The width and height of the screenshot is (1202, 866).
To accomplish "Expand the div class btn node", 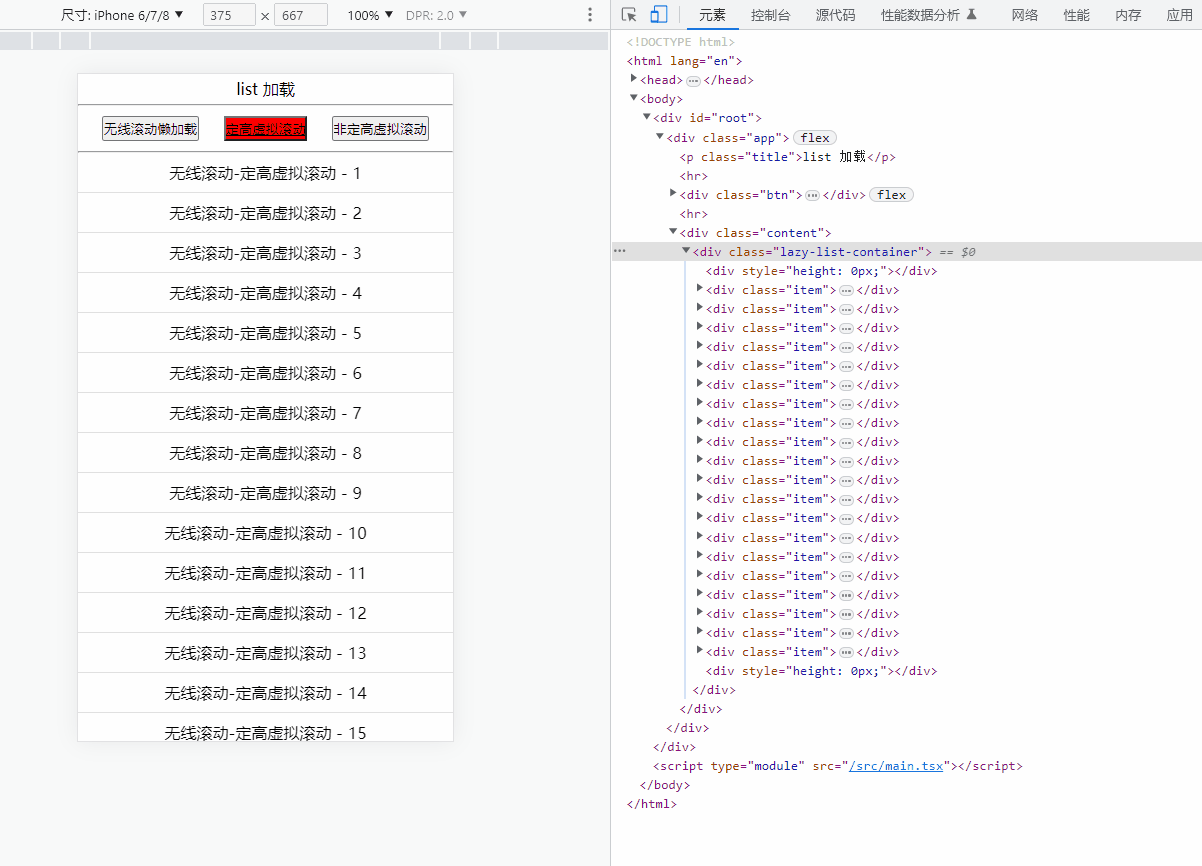I will [x=673, y=192].
